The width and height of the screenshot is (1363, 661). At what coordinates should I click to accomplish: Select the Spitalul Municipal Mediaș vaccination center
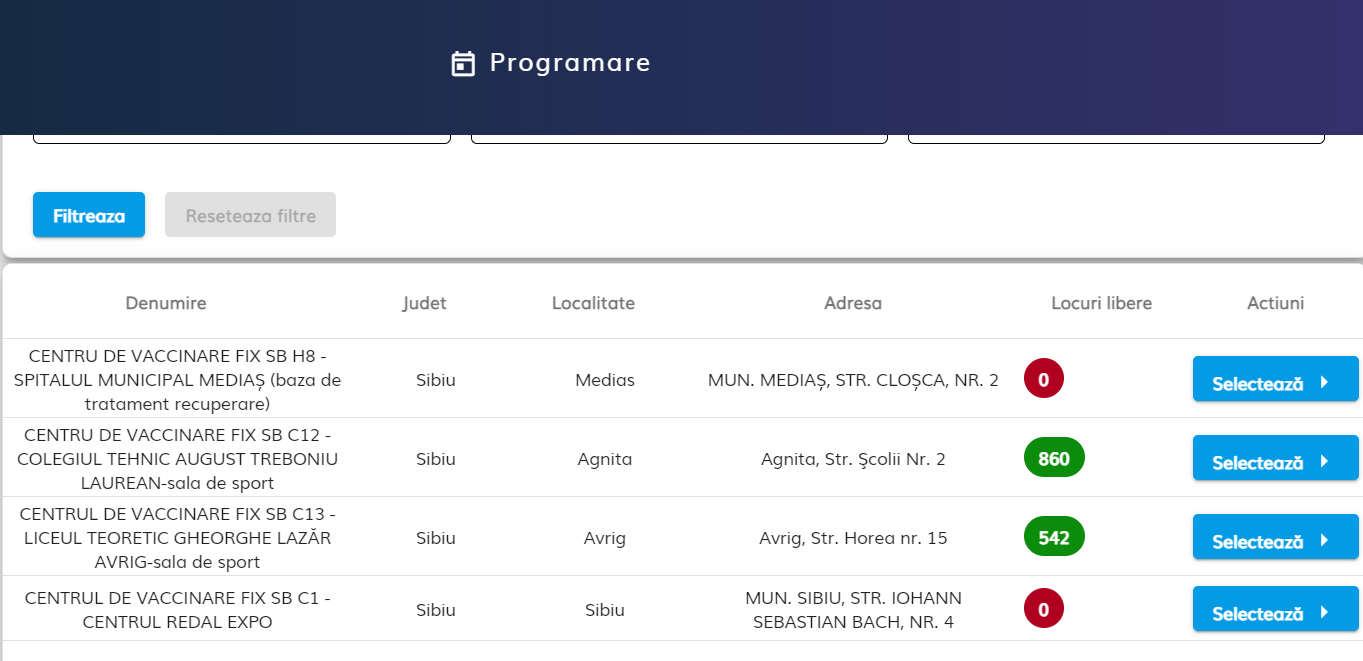[x=1275, y=379]
